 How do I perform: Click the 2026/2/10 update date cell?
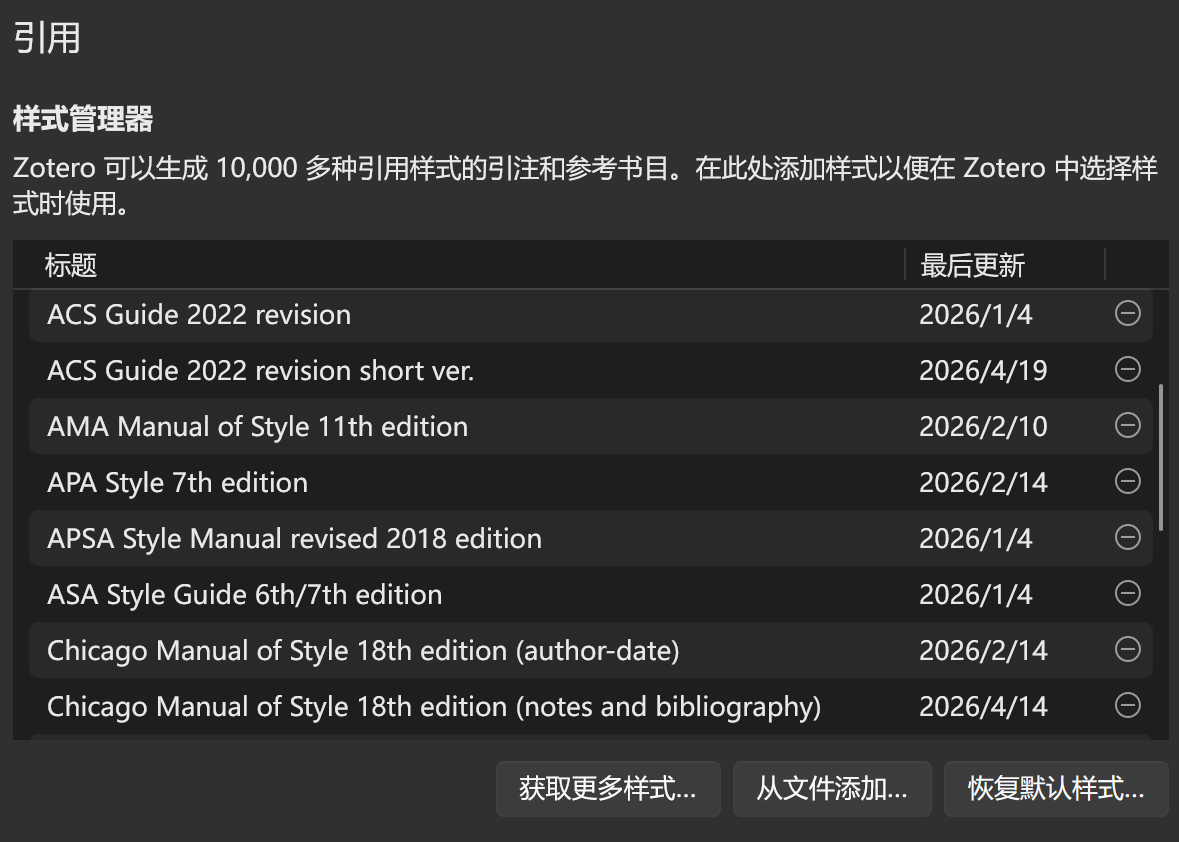pyautogui.click(x=983, y=426)
